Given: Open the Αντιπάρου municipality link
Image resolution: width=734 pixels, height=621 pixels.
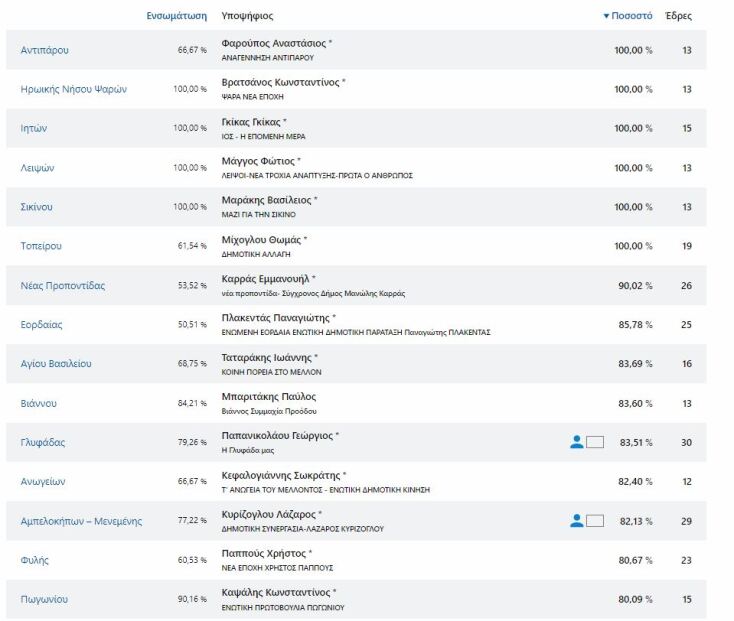Looking at the screenshot, I should 45,50.
